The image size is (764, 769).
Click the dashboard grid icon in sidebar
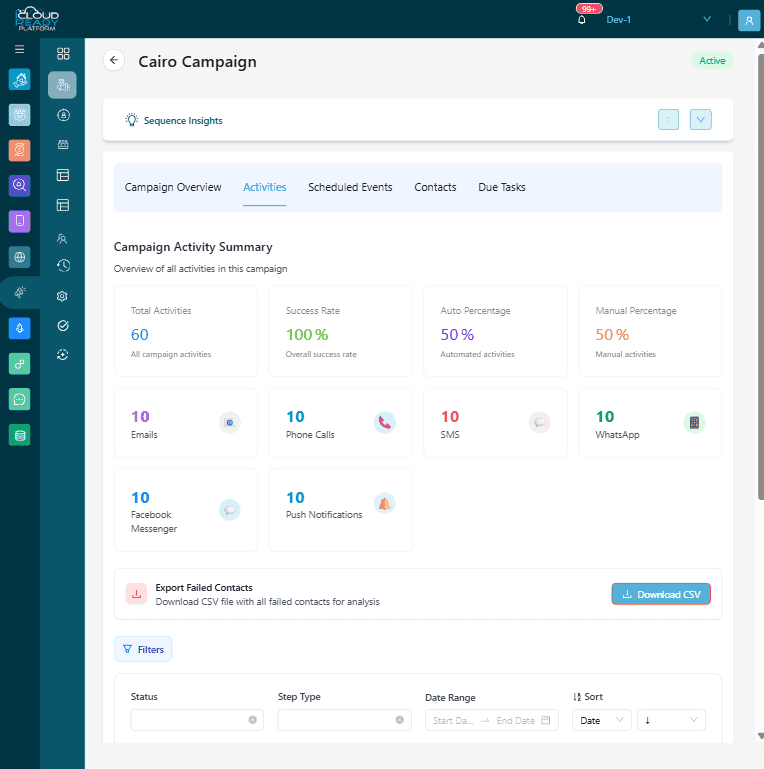tap(62, 54)
